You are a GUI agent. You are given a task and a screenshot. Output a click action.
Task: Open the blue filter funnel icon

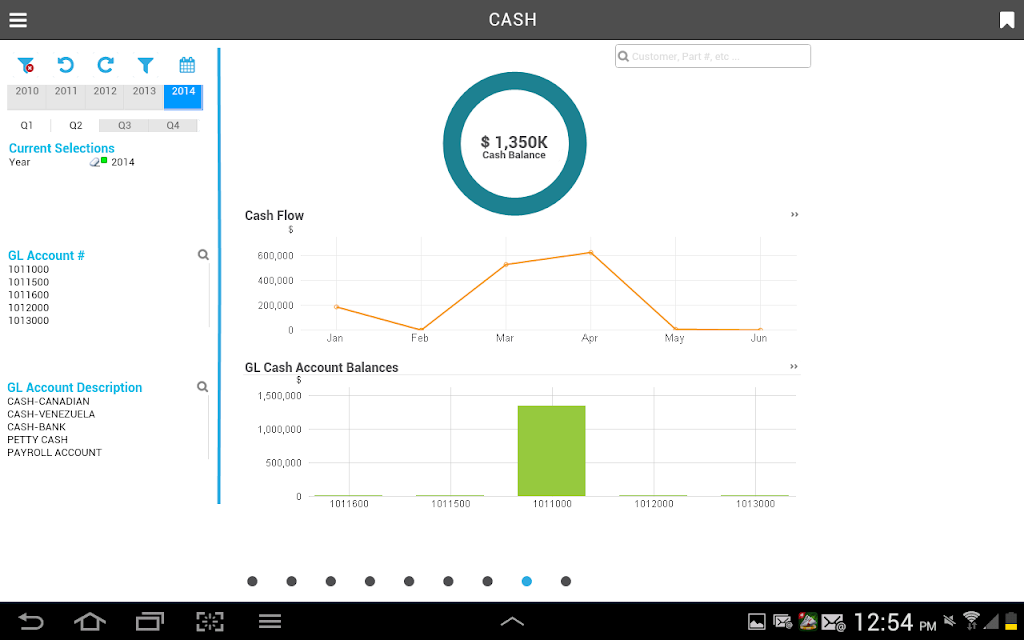tap(146, 65)
